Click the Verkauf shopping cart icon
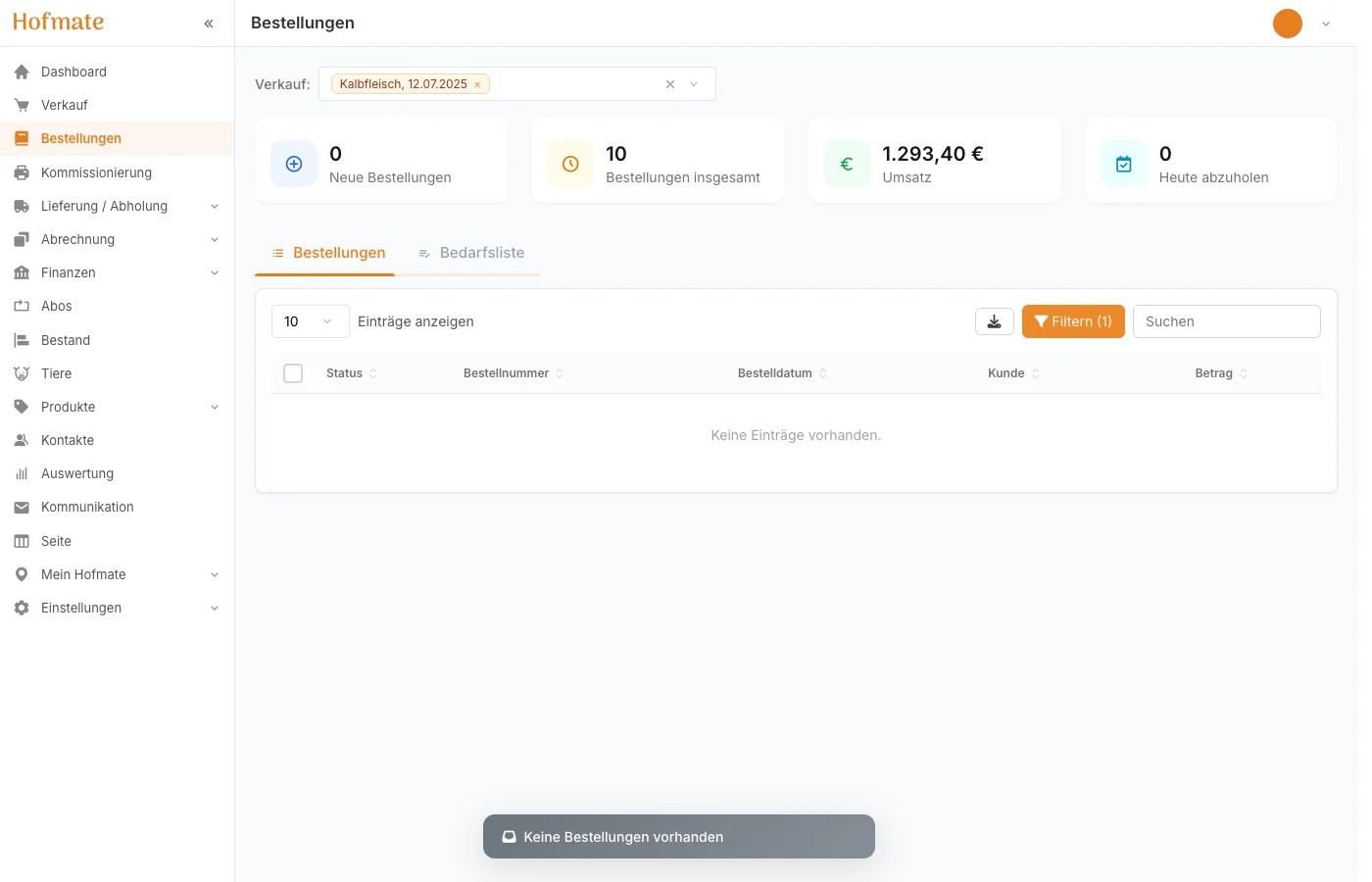The height and width of the screenshot is (882, 1372). point(22,105)
